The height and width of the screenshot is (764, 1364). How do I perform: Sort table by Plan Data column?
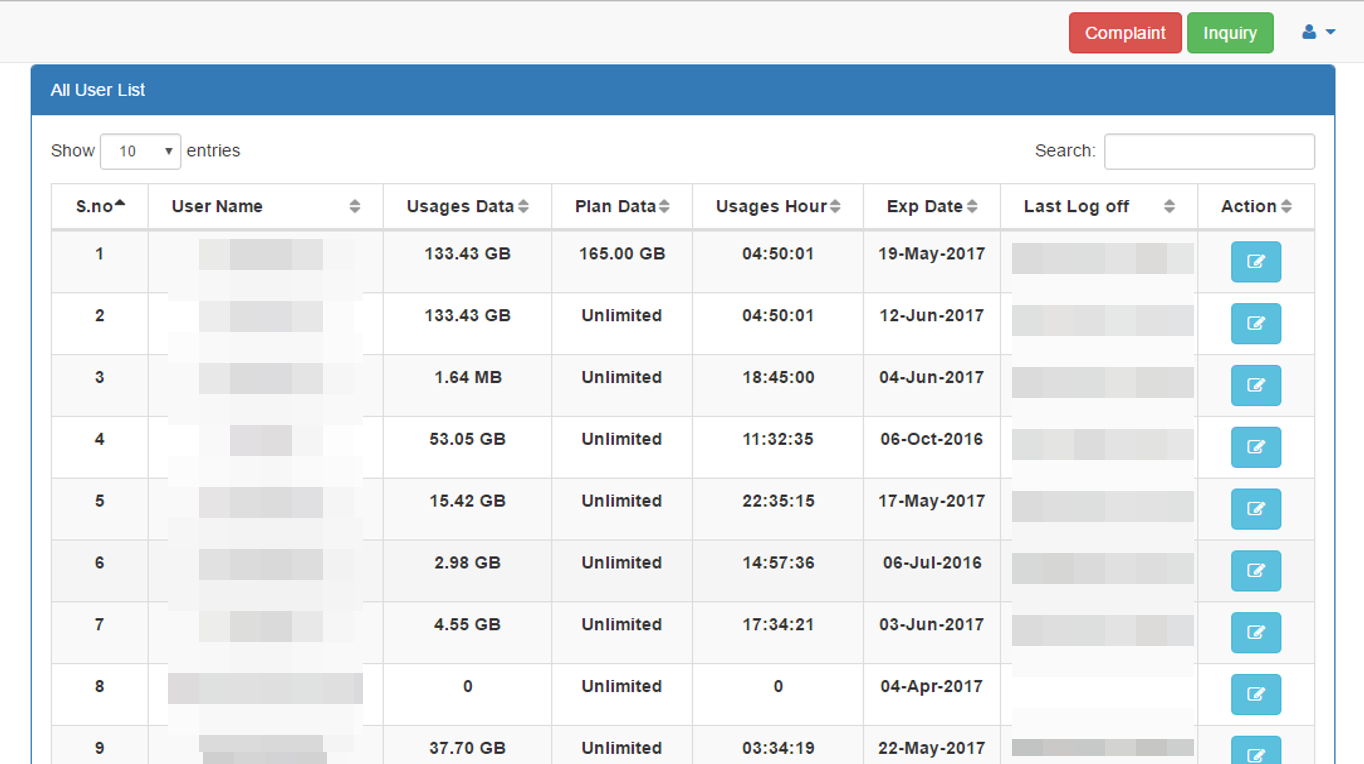622,206
